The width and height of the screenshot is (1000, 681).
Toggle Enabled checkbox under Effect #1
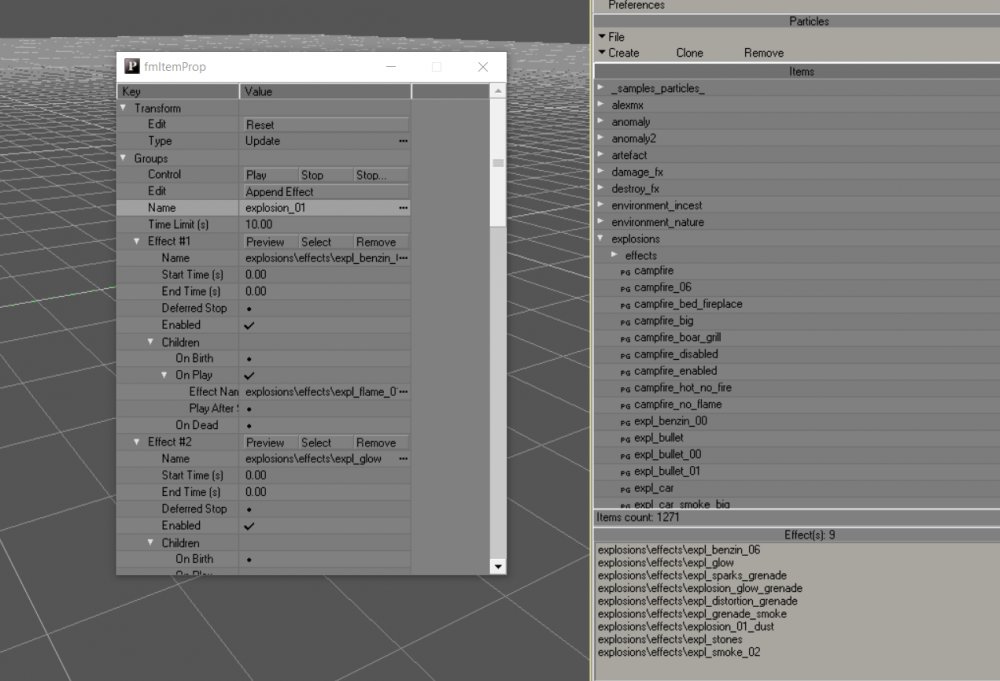click(x=249, y=325)
